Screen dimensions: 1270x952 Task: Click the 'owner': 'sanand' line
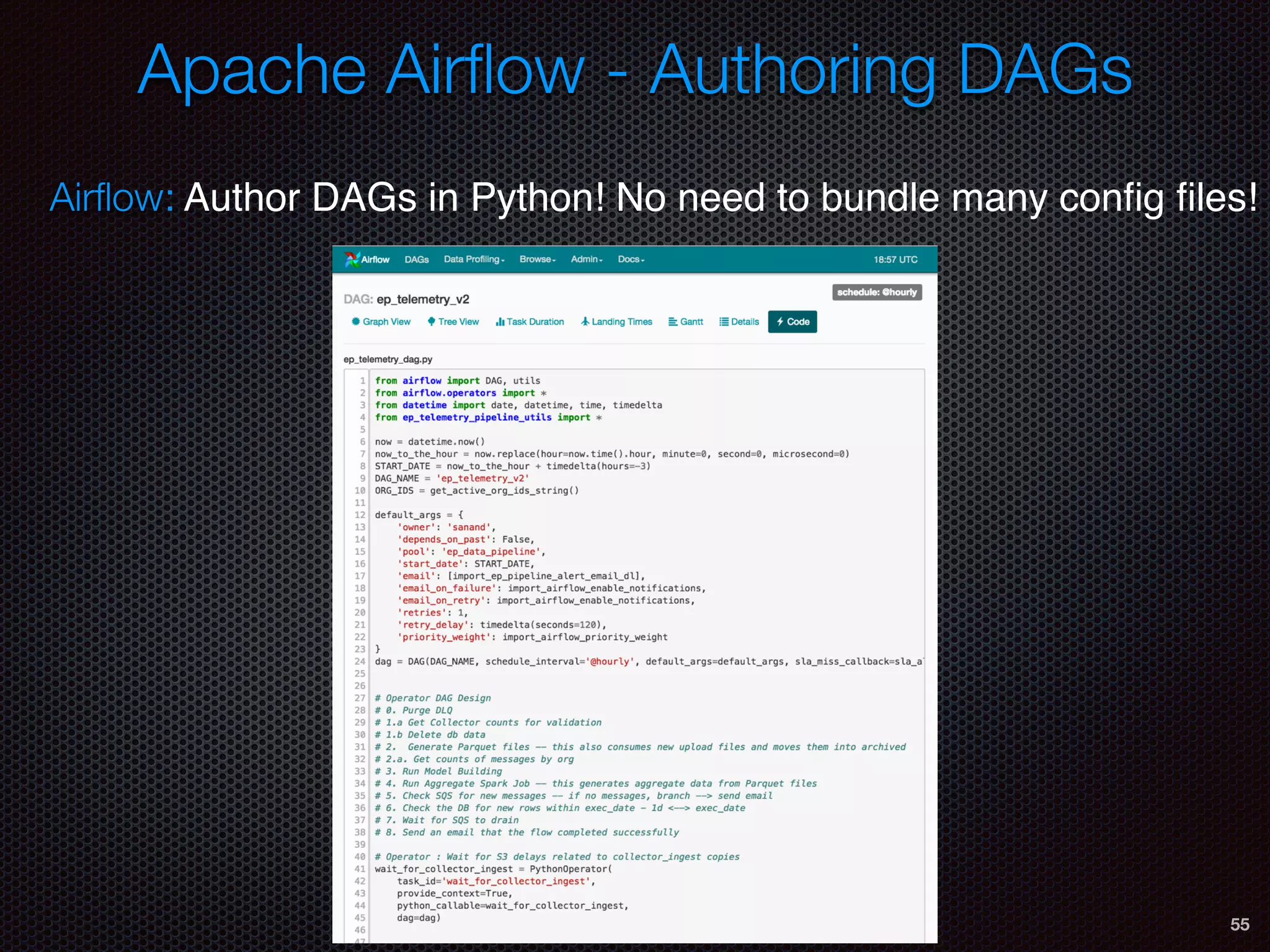pyautogui.click(x=446, y=527)
